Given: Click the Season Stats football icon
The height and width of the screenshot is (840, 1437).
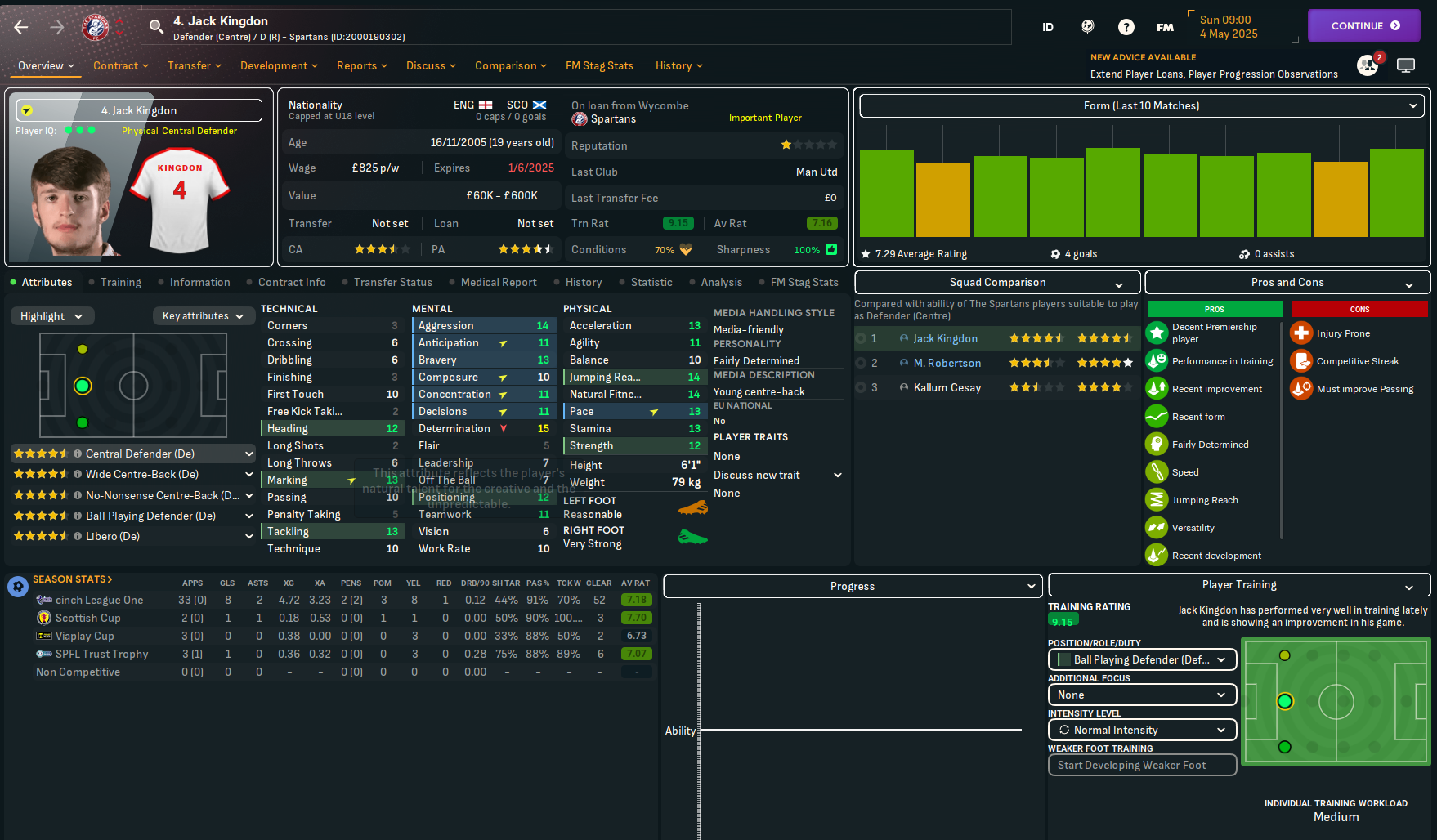Looking at the screenshot, I should (x=18, y=587).
